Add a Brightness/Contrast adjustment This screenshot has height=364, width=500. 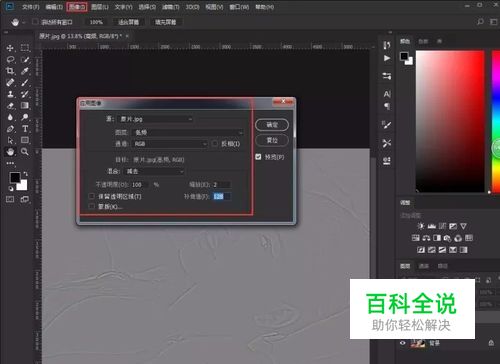click(421, 226)
